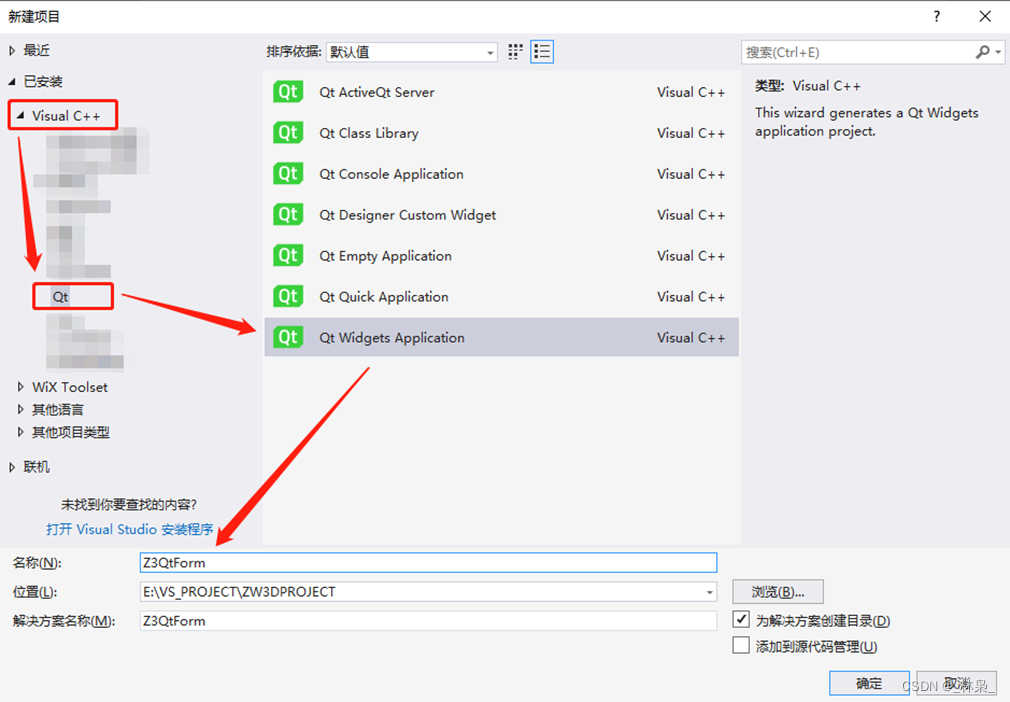
Task: Collapse the 已安装 section
Action: point(12,81)
